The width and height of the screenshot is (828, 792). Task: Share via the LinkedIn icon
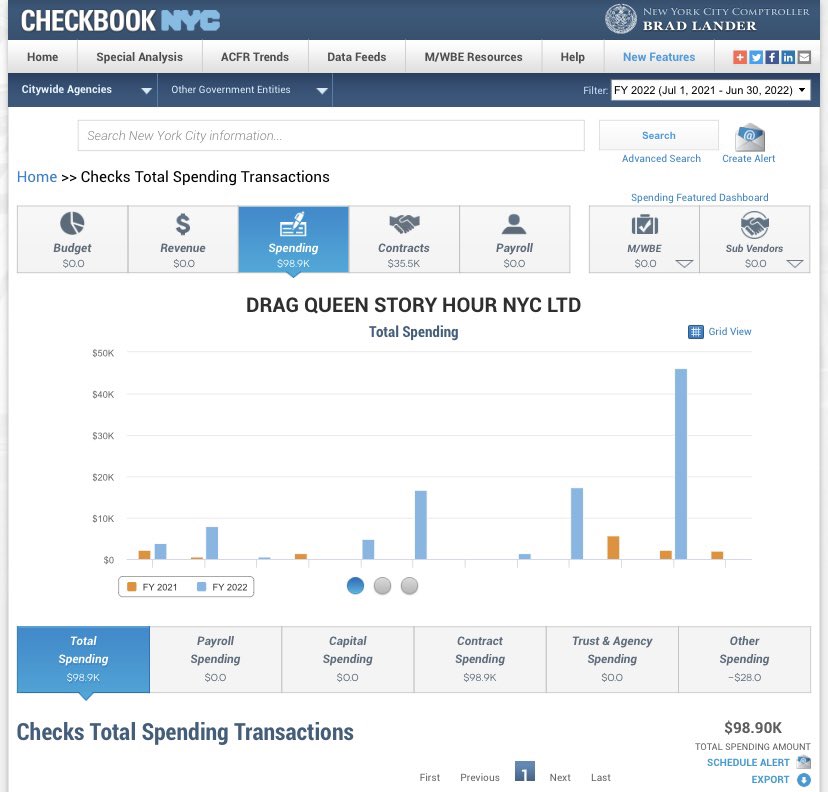(x=788, y=57)
